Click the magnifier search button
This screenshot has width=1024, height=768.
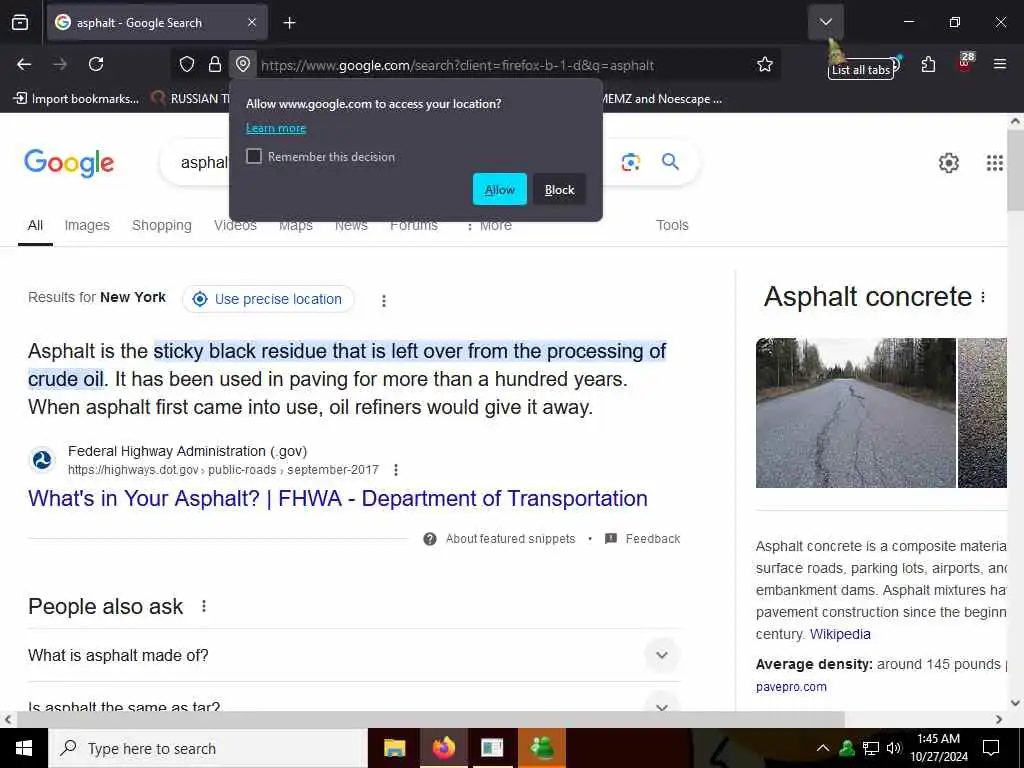[x=670, y=161]
